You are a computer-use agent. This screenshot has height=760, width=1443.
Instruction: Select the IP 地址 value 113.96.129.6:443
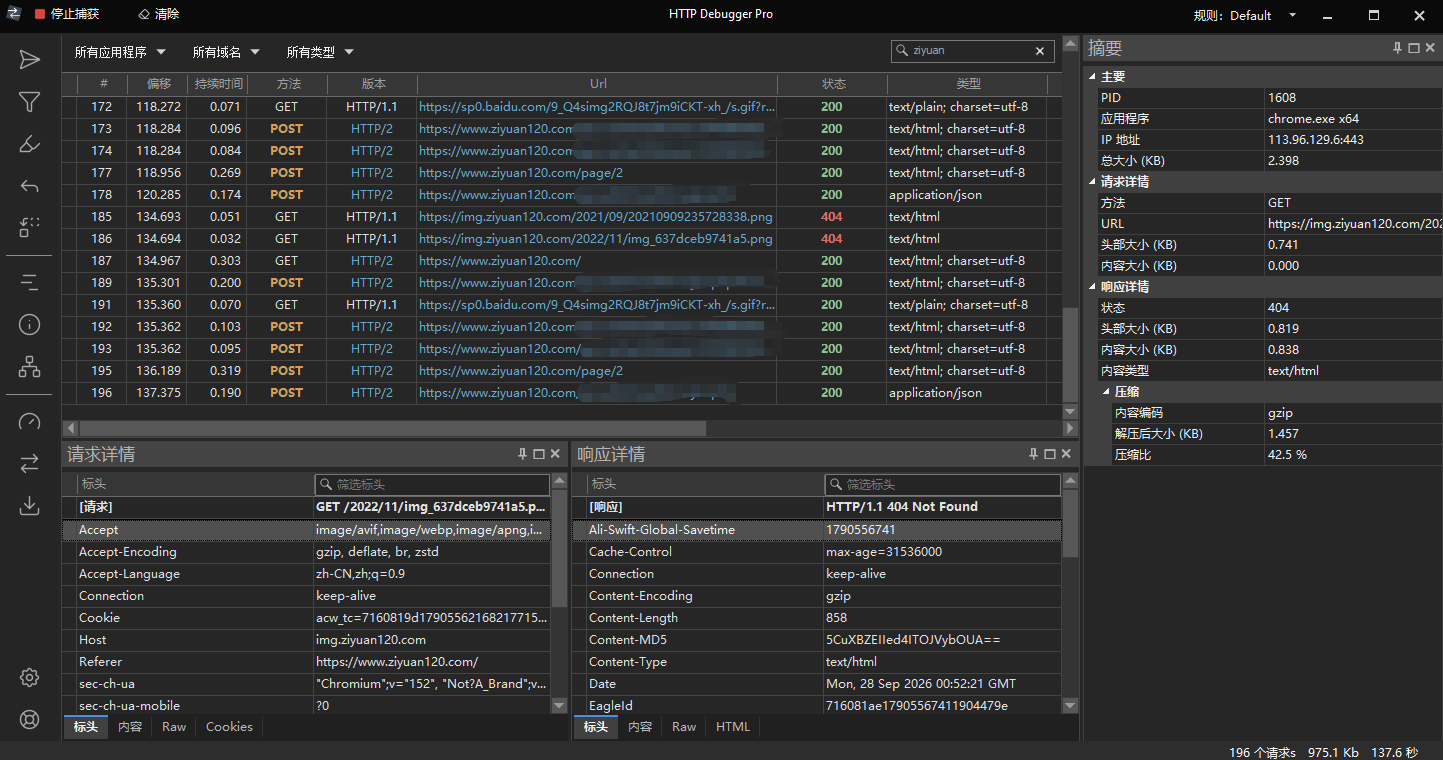click(x=1315, y=140)
